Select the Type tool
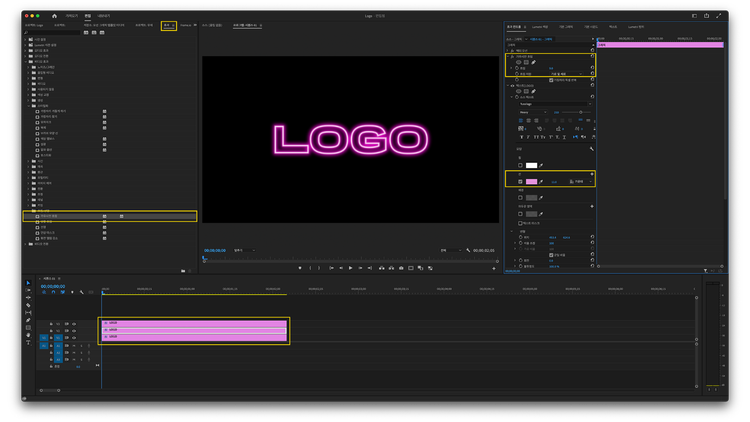The width and height of the screenshot is (750, 422). click(x=28, y=343)
